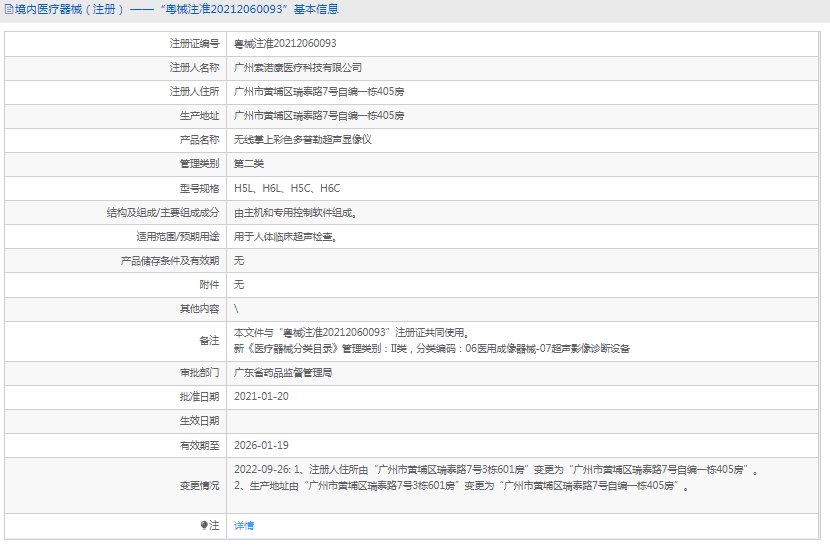
Task: Click the 备注 row label
Action: (209, 340)
